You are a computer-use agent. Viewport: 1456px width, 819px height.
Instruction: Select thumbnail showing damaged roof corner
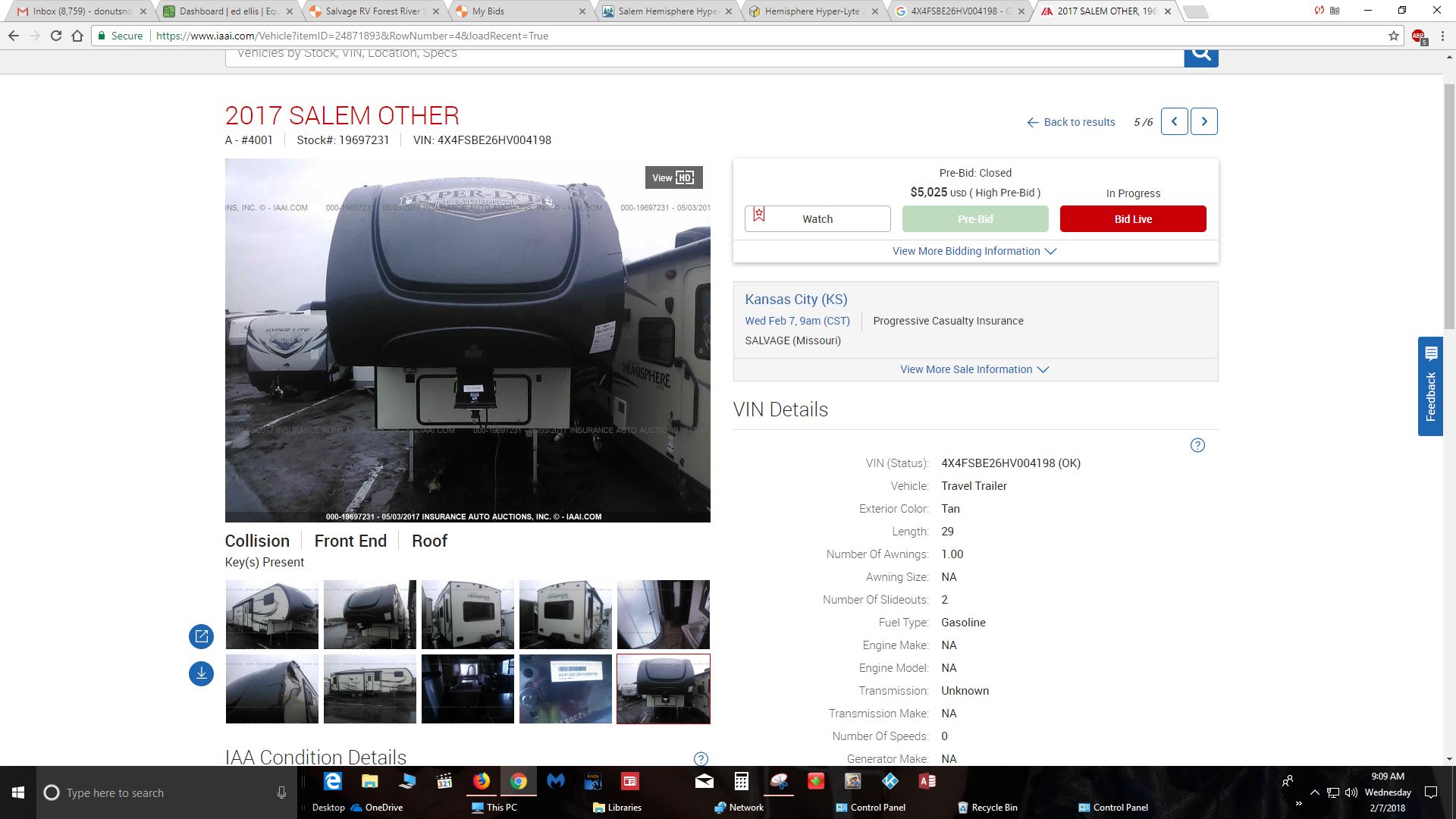pos(272,689)
